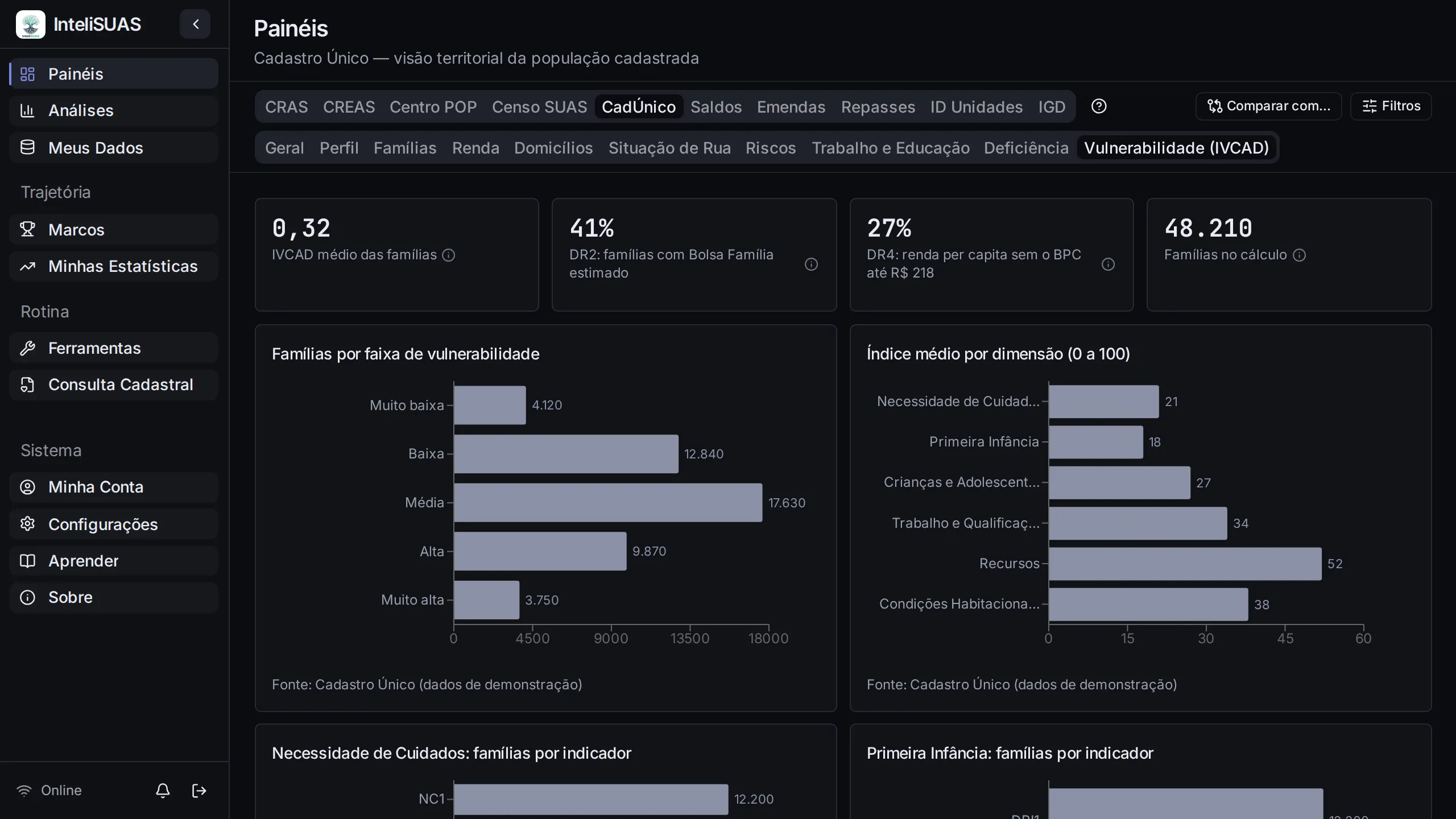The image size is (1456, 819).
Task: Open the help question-mark icon next to the tabs
Action: click(x=1099, y=106)
